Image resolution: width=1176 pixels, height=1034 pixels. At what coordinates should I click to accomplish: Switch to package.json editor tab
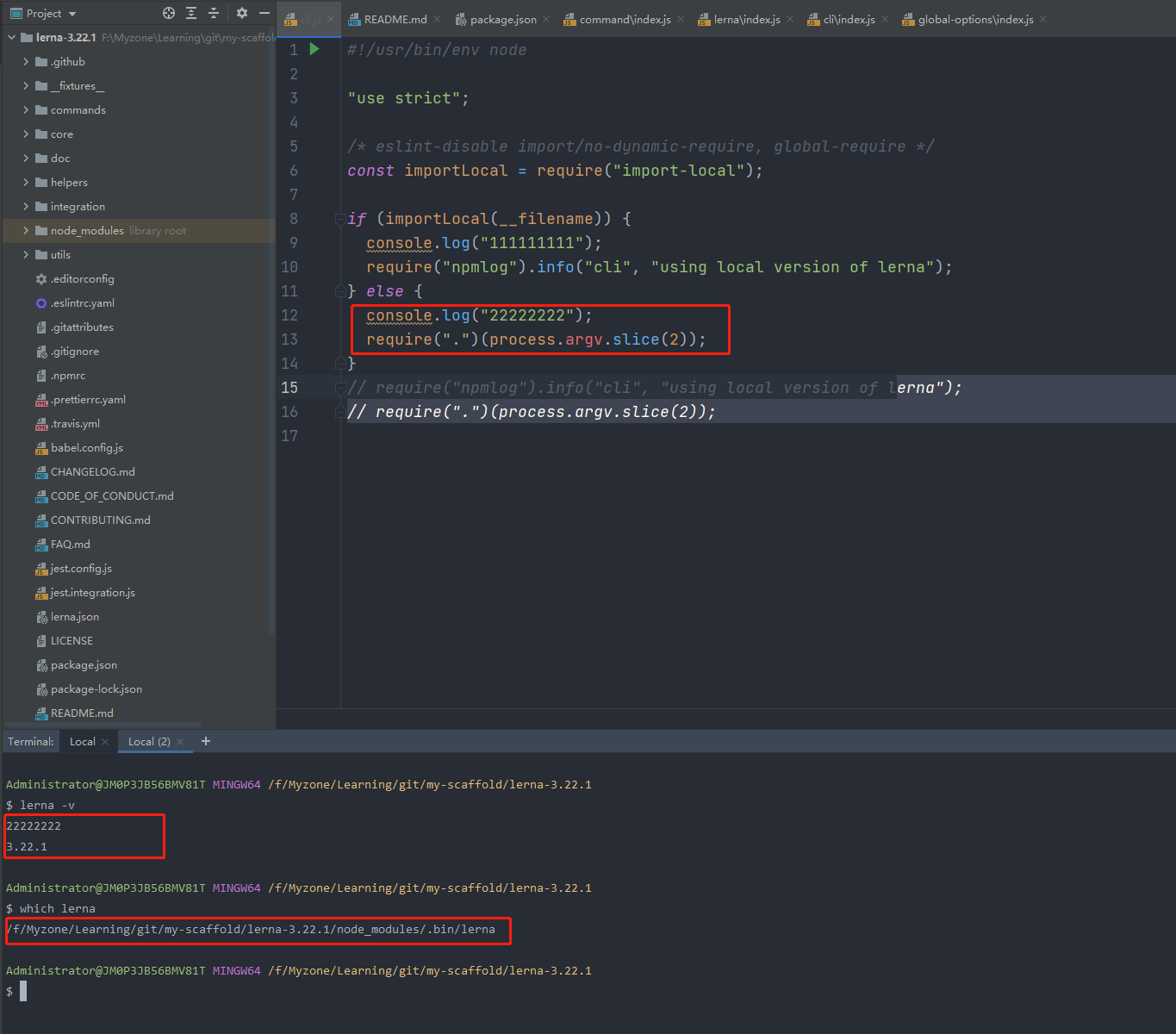(x=495, y=19)
